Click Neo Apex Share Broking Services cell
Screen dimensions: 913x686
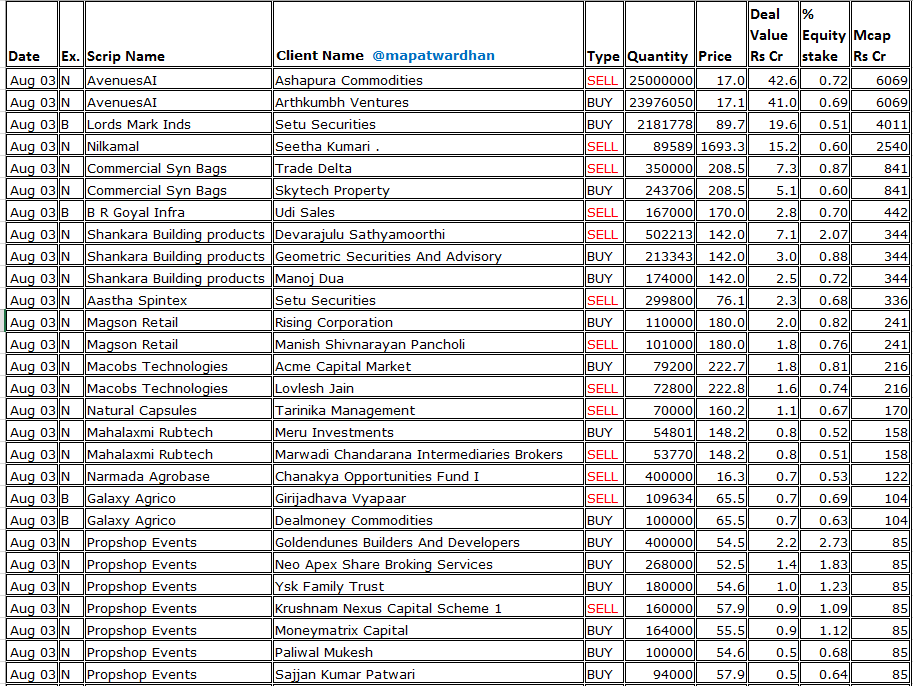coord(428,564)
